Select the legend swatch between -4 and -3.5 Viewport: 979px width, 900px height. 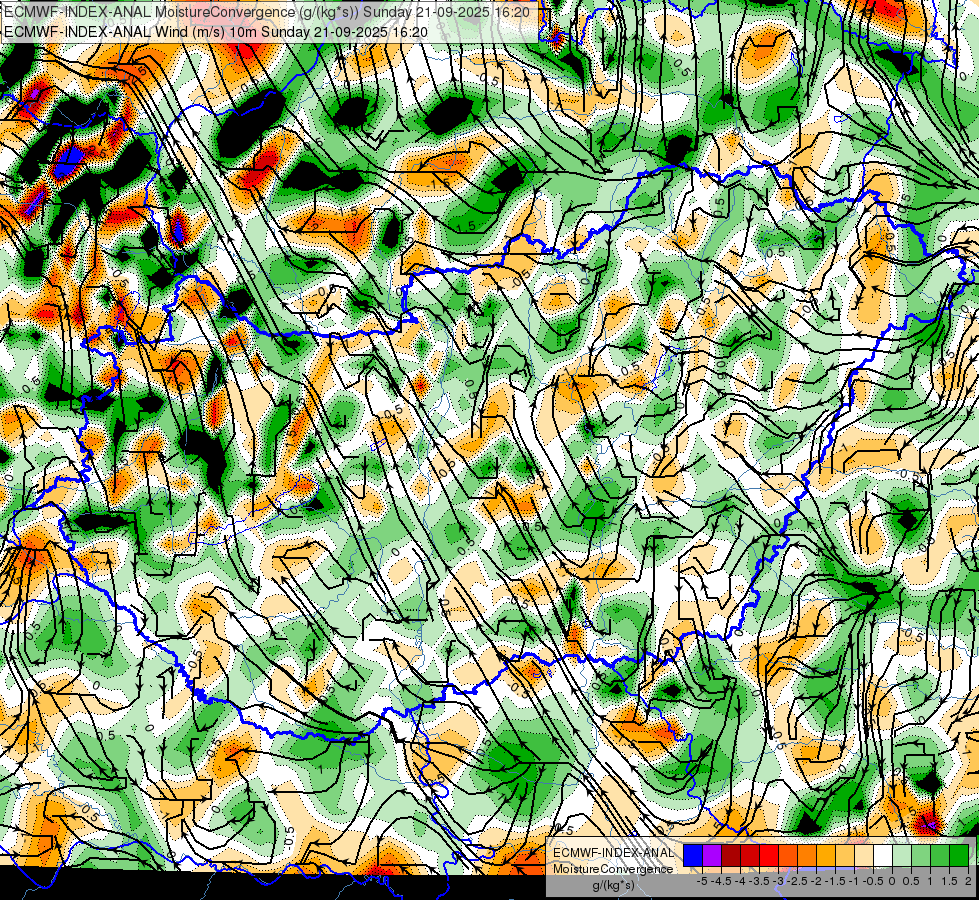750,856
